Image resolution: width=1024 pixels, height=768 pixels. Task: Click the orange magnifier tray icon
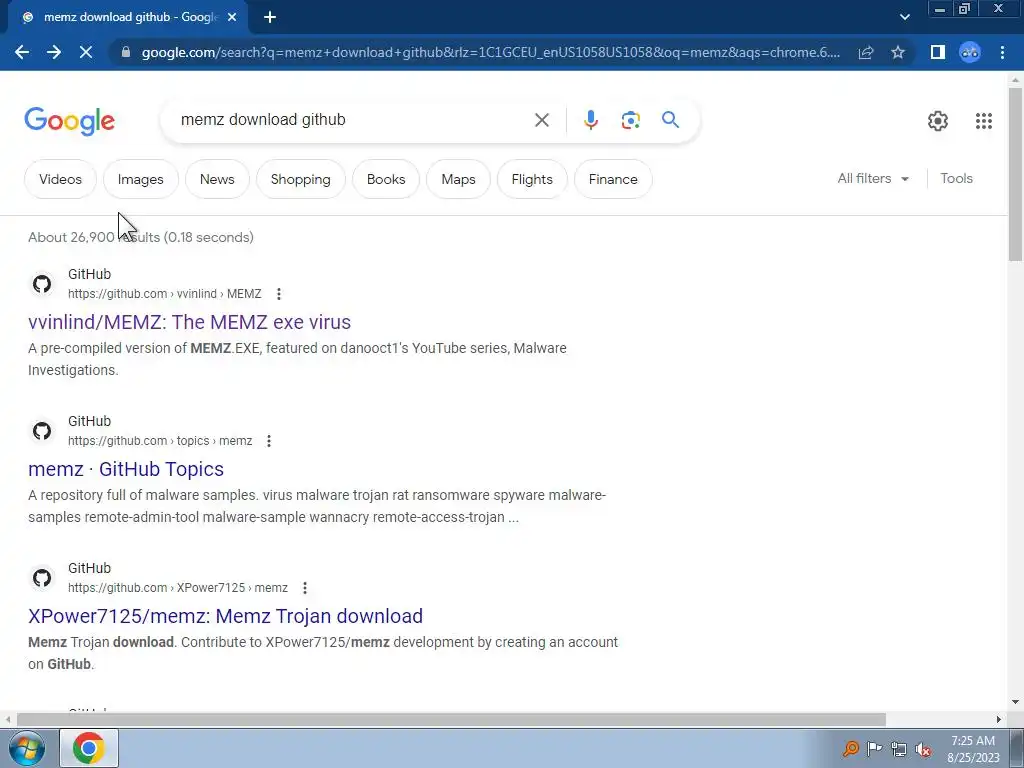pos(850,748)
